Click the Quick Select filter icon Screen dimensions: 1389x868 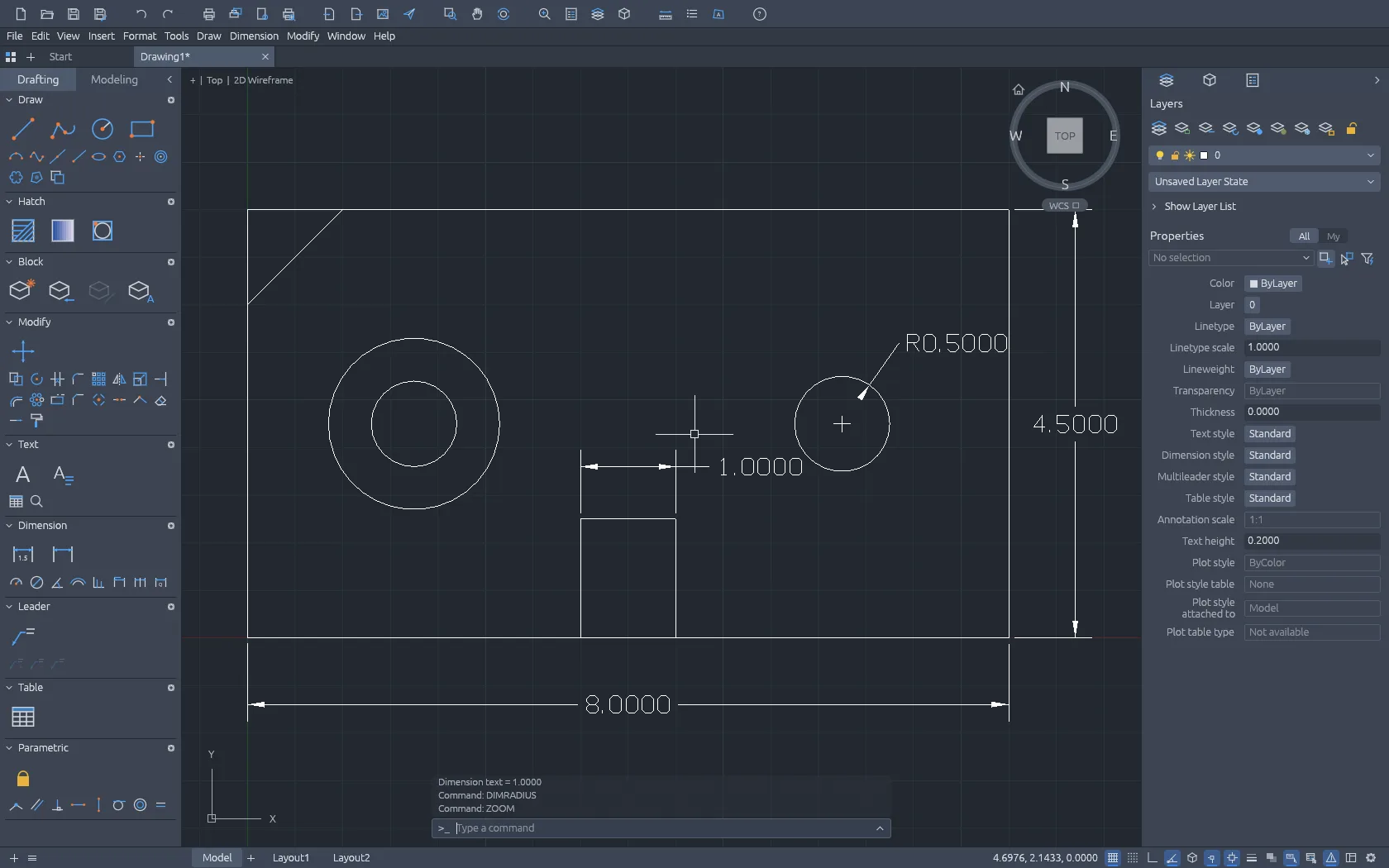1368,259
